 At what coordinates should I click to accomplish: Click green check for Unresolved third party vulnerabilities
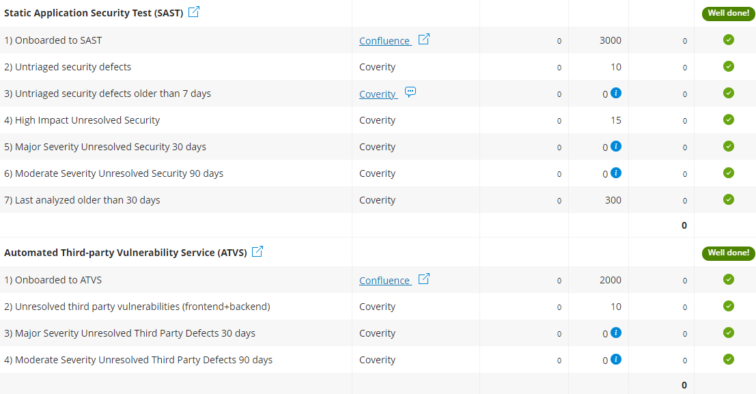[729, 306]
